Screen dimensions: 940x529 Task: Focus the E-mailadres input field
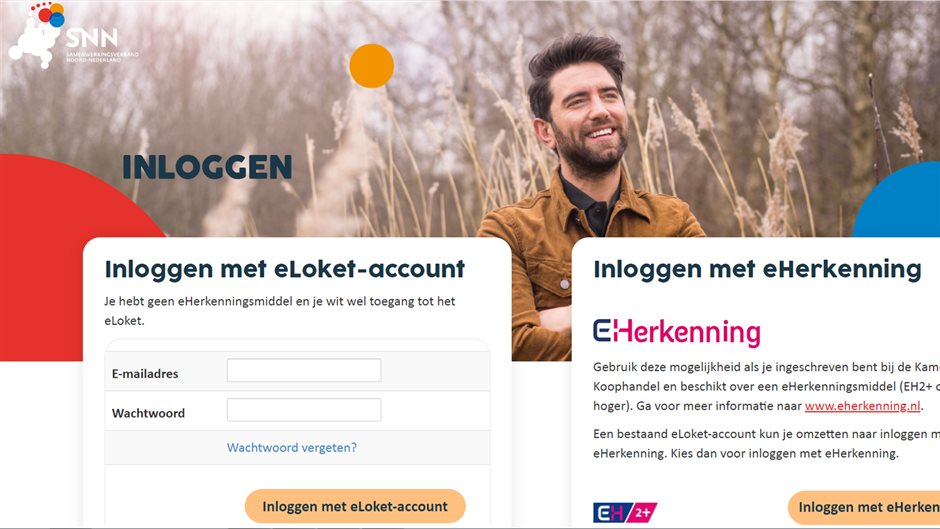pyautogui.click(x=304, y=370)
